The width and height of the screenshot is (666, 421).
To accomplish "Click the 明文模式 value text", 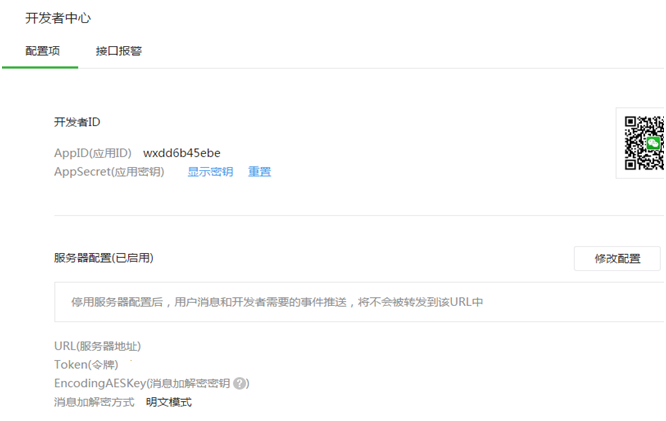I will (169, 402).
